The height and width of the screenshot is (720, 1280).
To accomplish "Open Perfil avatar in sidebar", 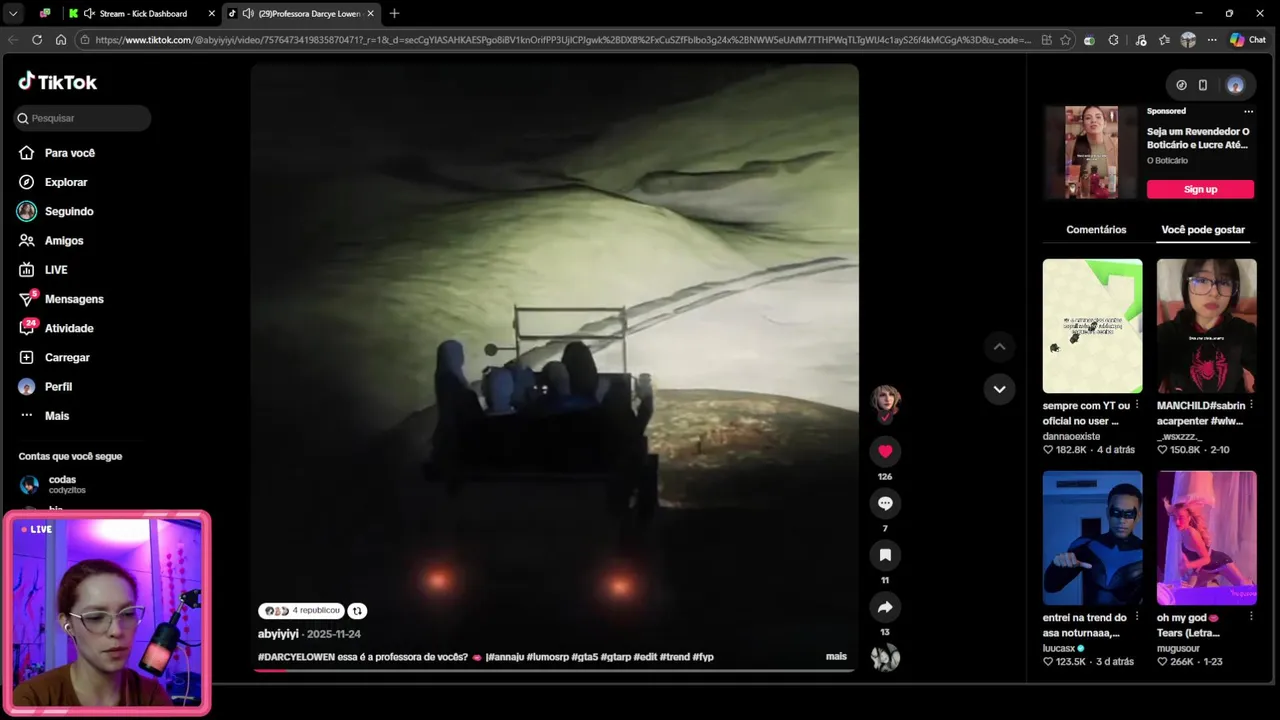I will [x=27, y=387].
